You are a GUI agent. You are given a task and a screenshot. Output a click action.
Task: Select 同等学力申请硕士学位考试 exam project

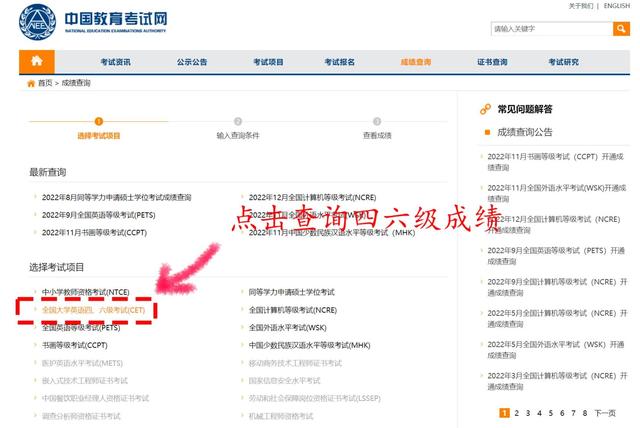click(x=291, y=292)
